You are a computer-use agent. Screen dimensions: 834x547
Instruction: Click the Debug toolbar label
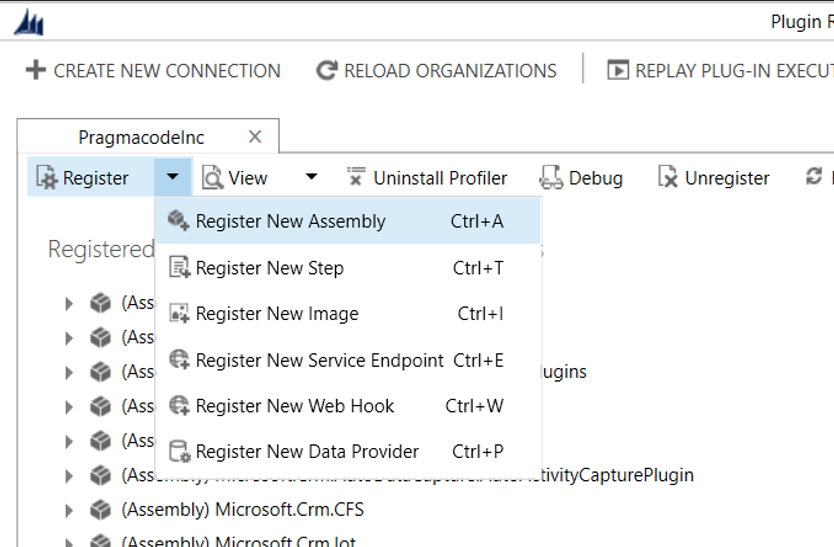[595, 178]
